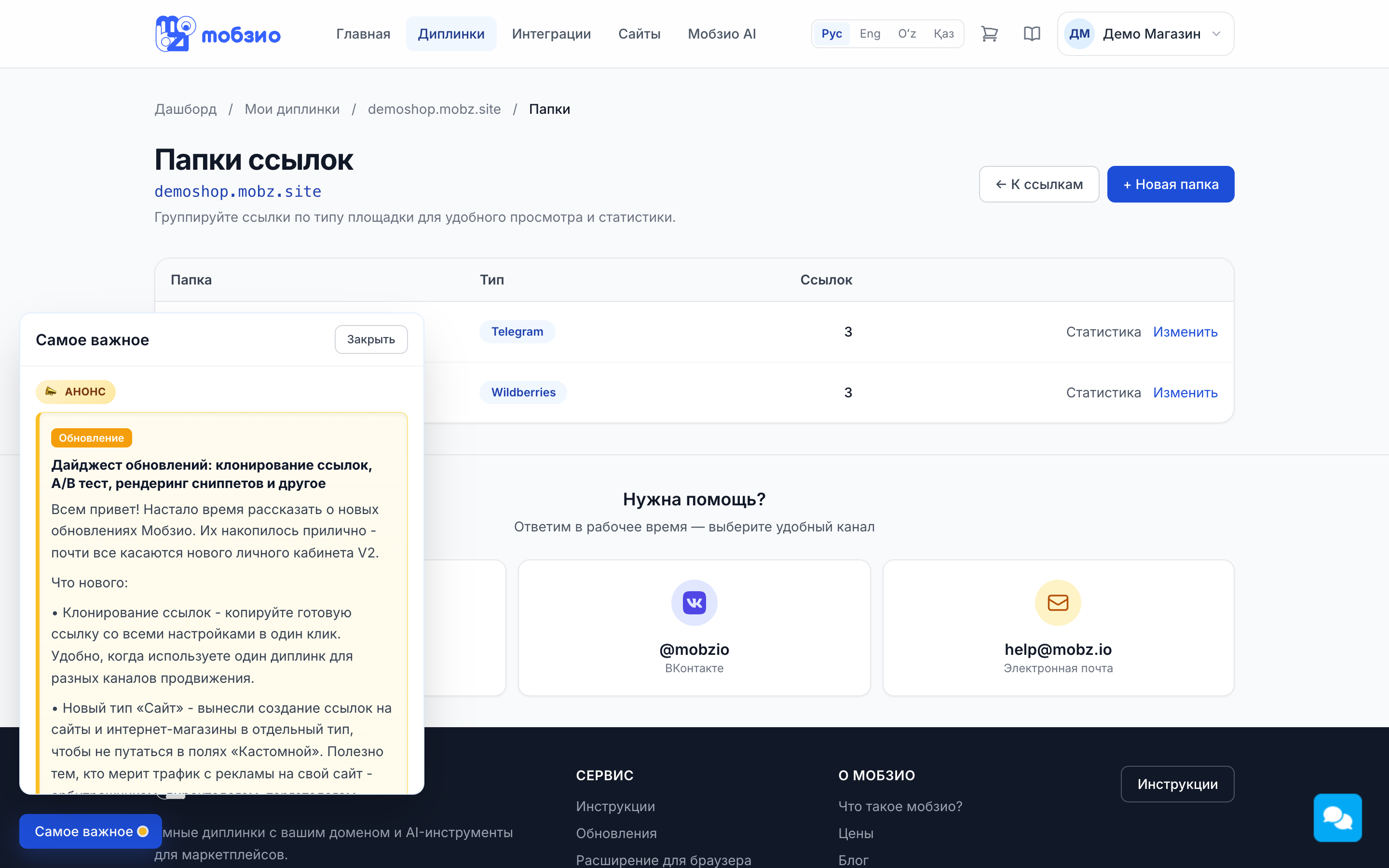Screen dimensions: 1389x868
Task: Open the help@mobz.io email card
Action: pos(1058,628)
